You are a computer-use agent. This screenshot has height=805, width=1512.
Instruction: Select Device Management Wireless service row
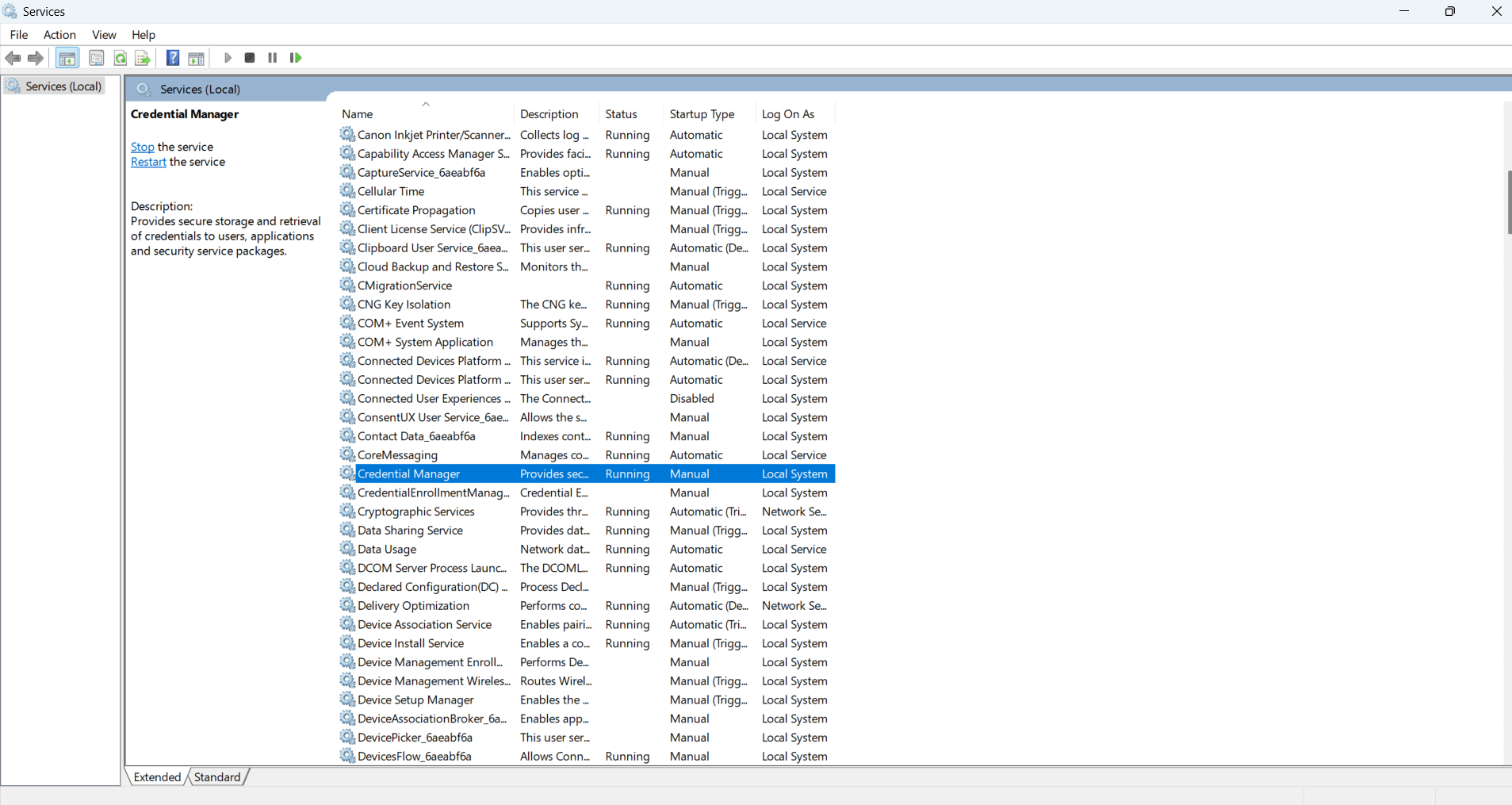click(x=587, y=680)
